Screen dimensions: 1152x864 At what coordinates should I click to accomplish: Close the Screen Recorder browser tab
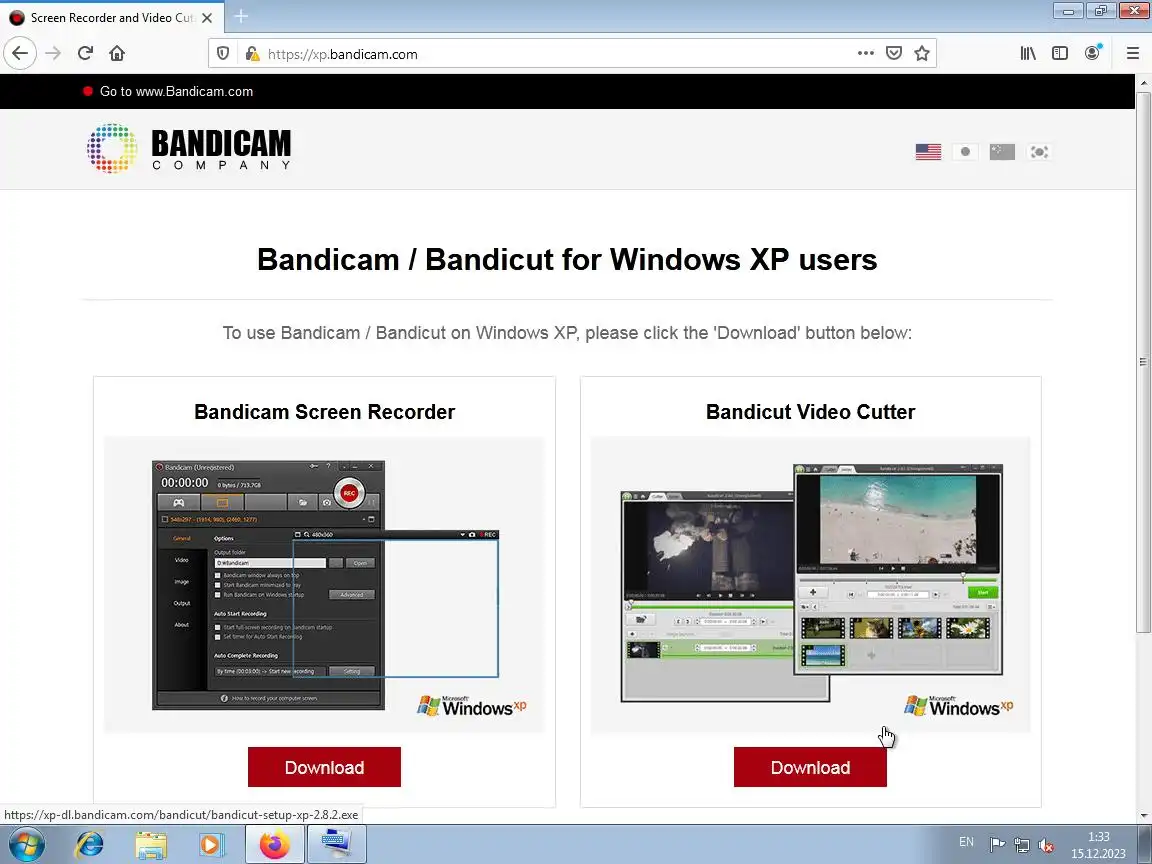207,18
